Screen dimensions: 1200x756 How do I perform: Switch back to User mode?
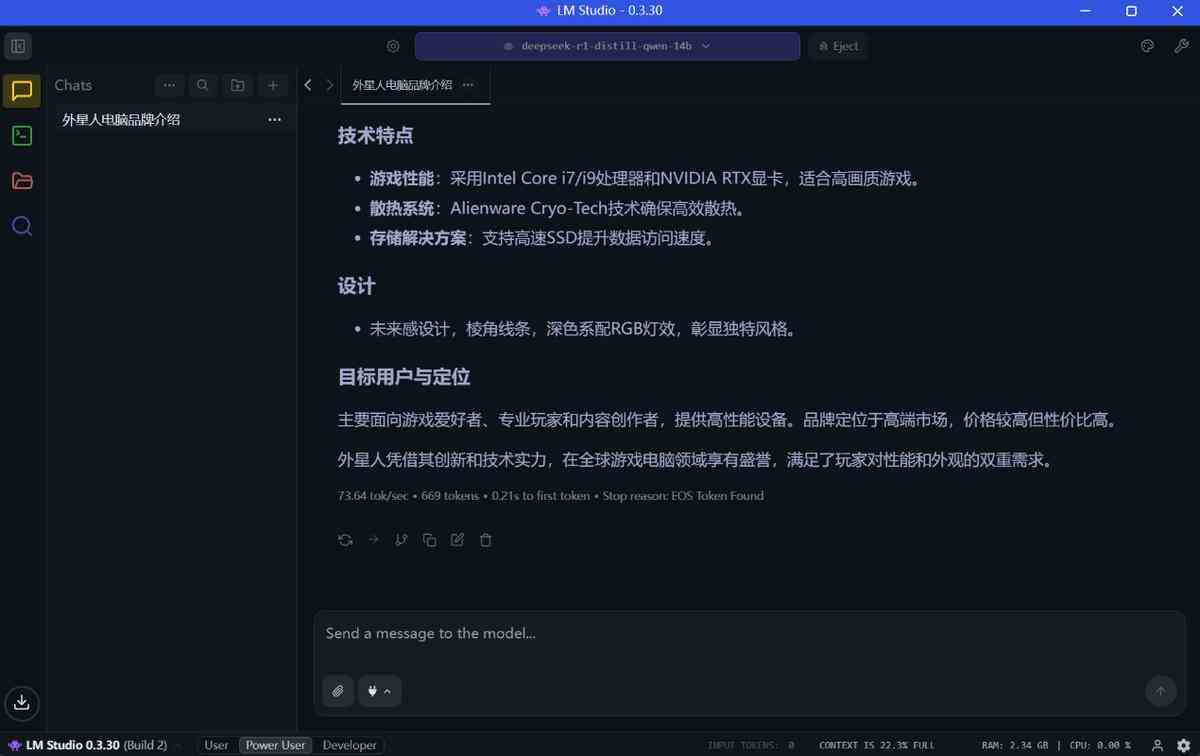coord(216,745)
